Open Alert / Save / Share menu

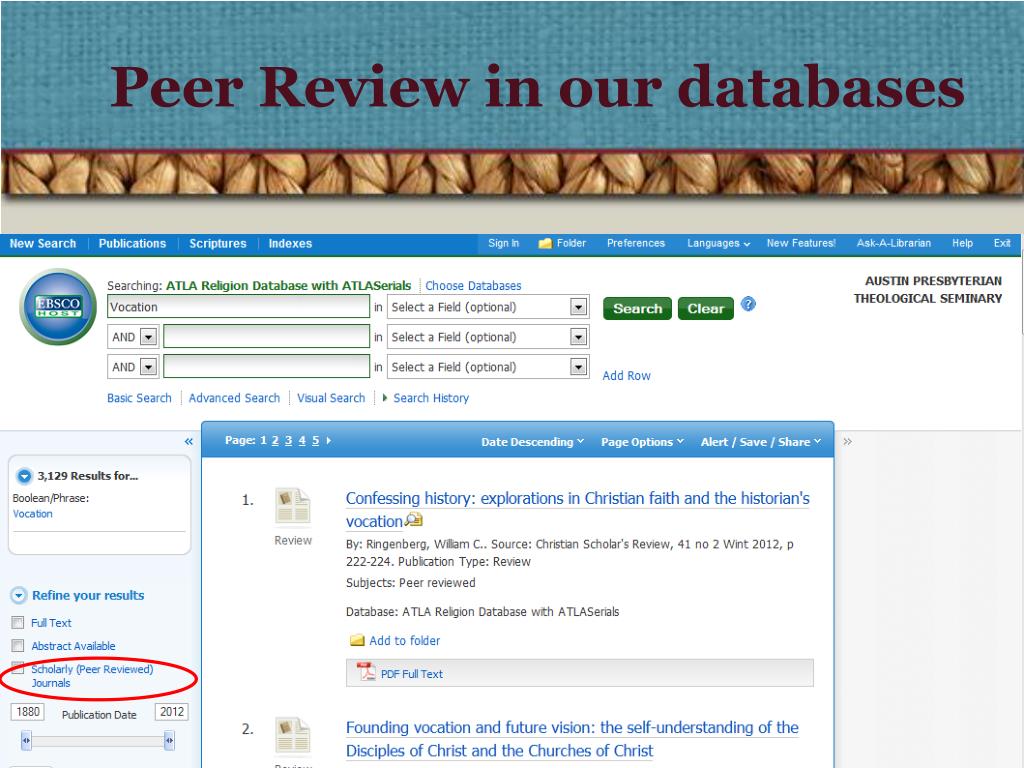click(761, 442)
